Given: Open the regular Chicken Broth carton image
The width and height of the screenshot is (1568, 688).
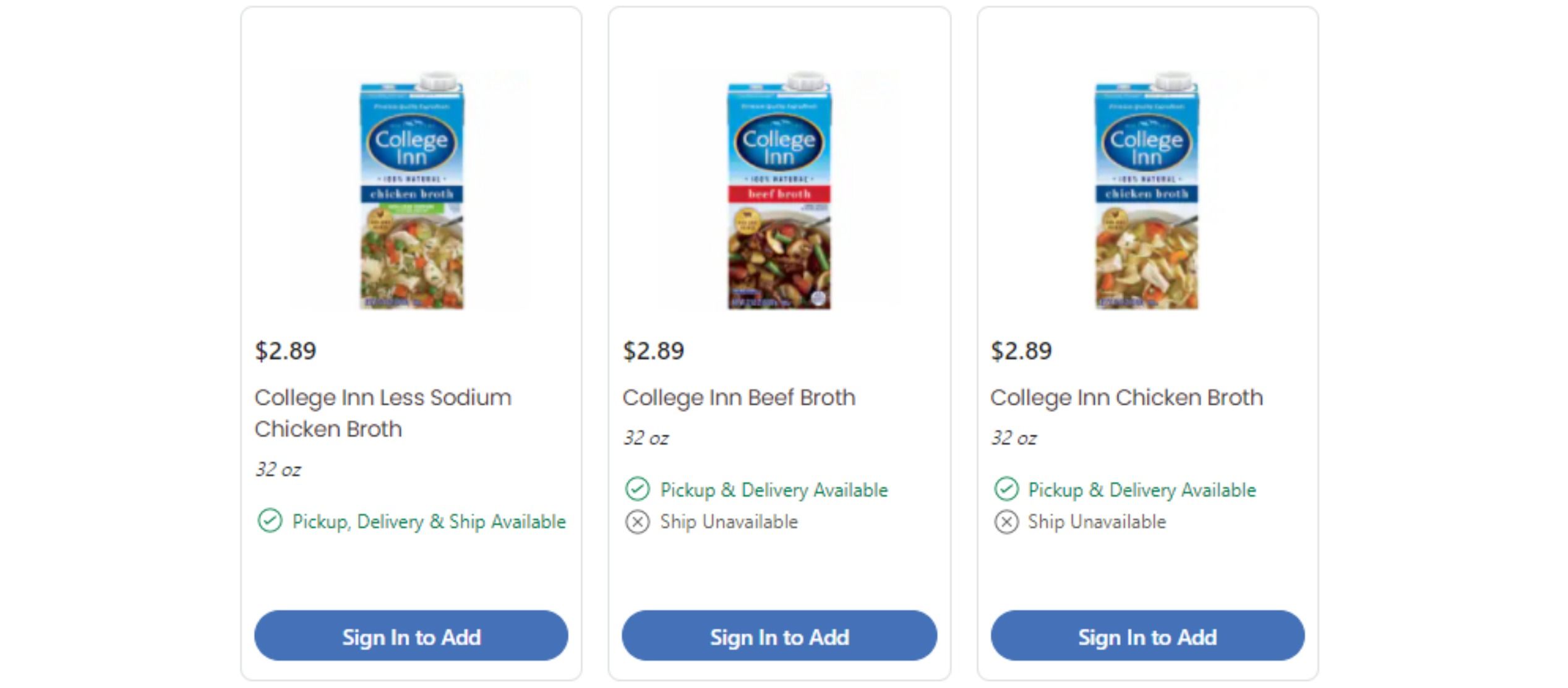Looking at the screenshot, I should (x=1146, y=191).
